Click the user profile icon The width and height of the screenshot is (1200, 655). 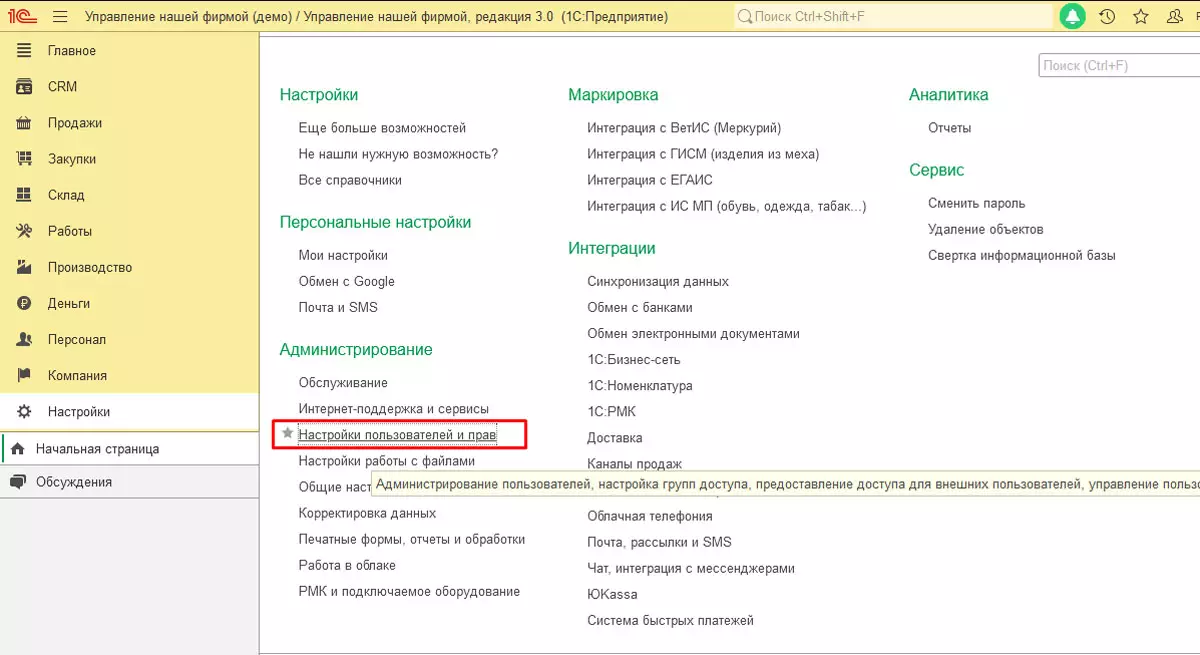(1175, 17)
